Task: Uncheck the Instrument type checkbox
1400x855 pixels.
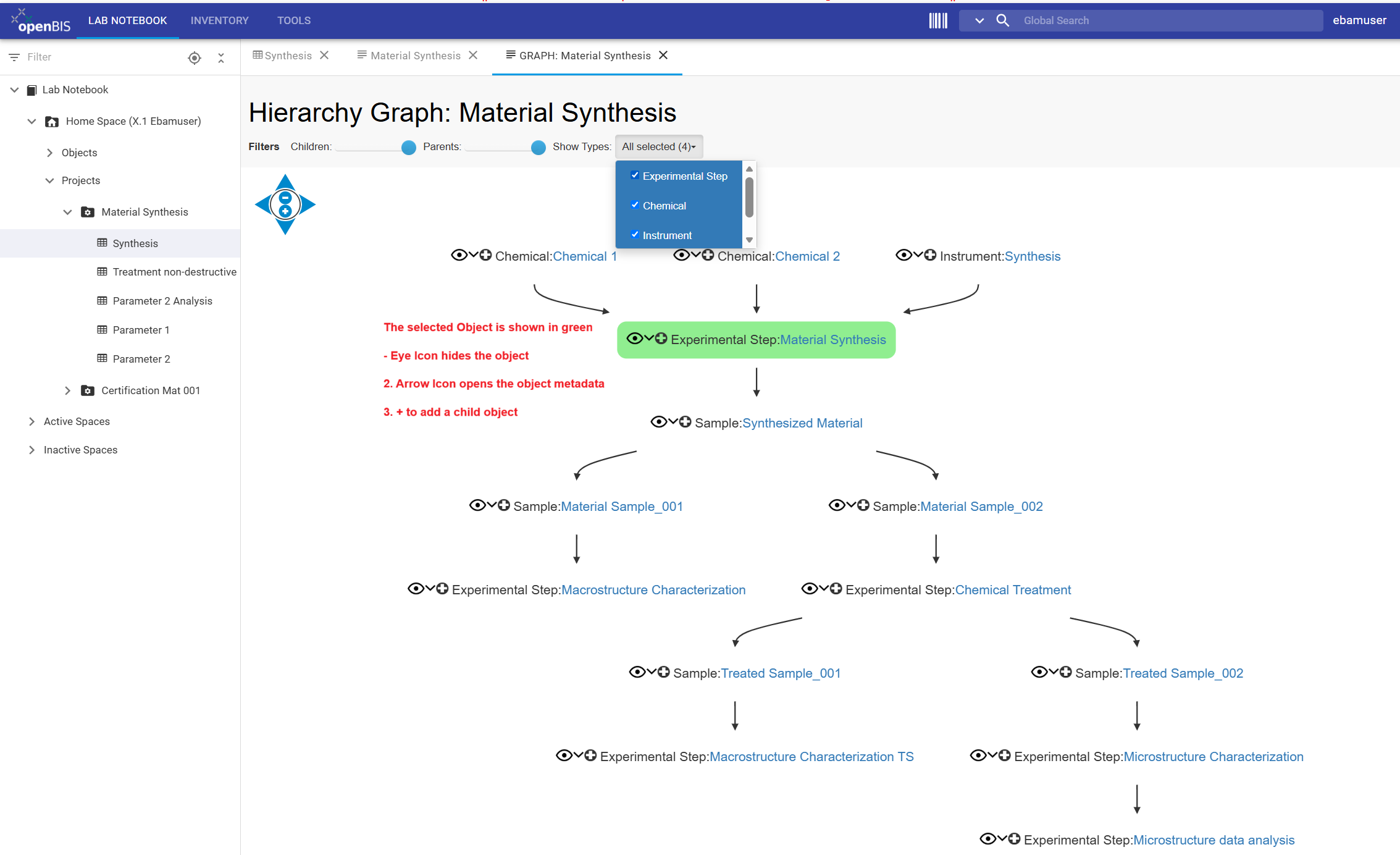Action: pyautogui.click(x=635, y=235)
